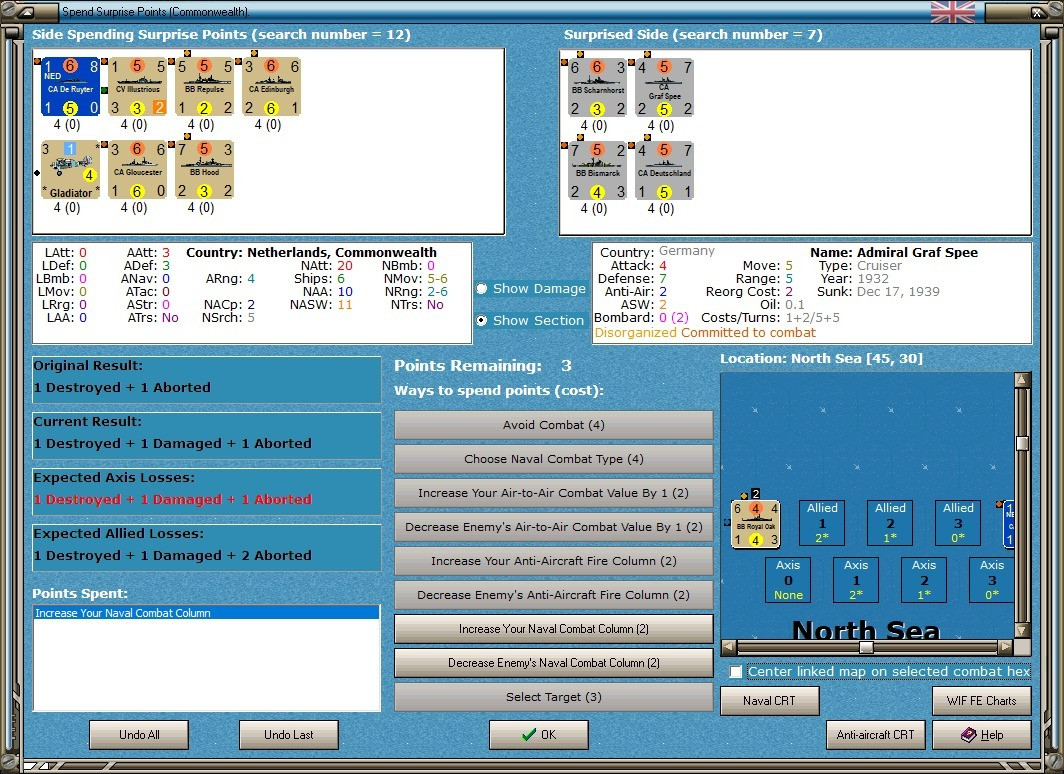
Task: Enable center linked map on selected combat hex
Action: click(736, 672)
